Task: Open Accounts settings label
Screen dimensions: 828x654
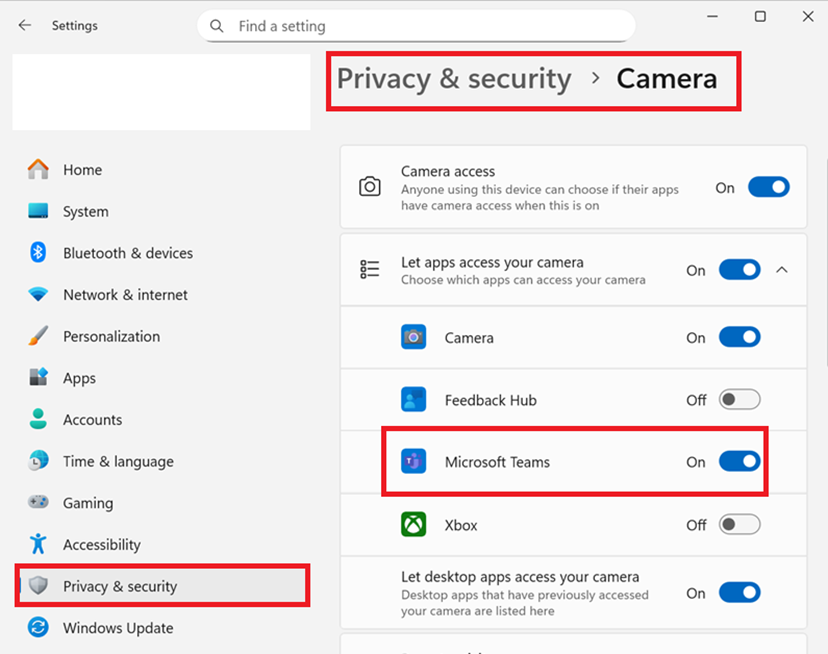Action: (92, 419)
